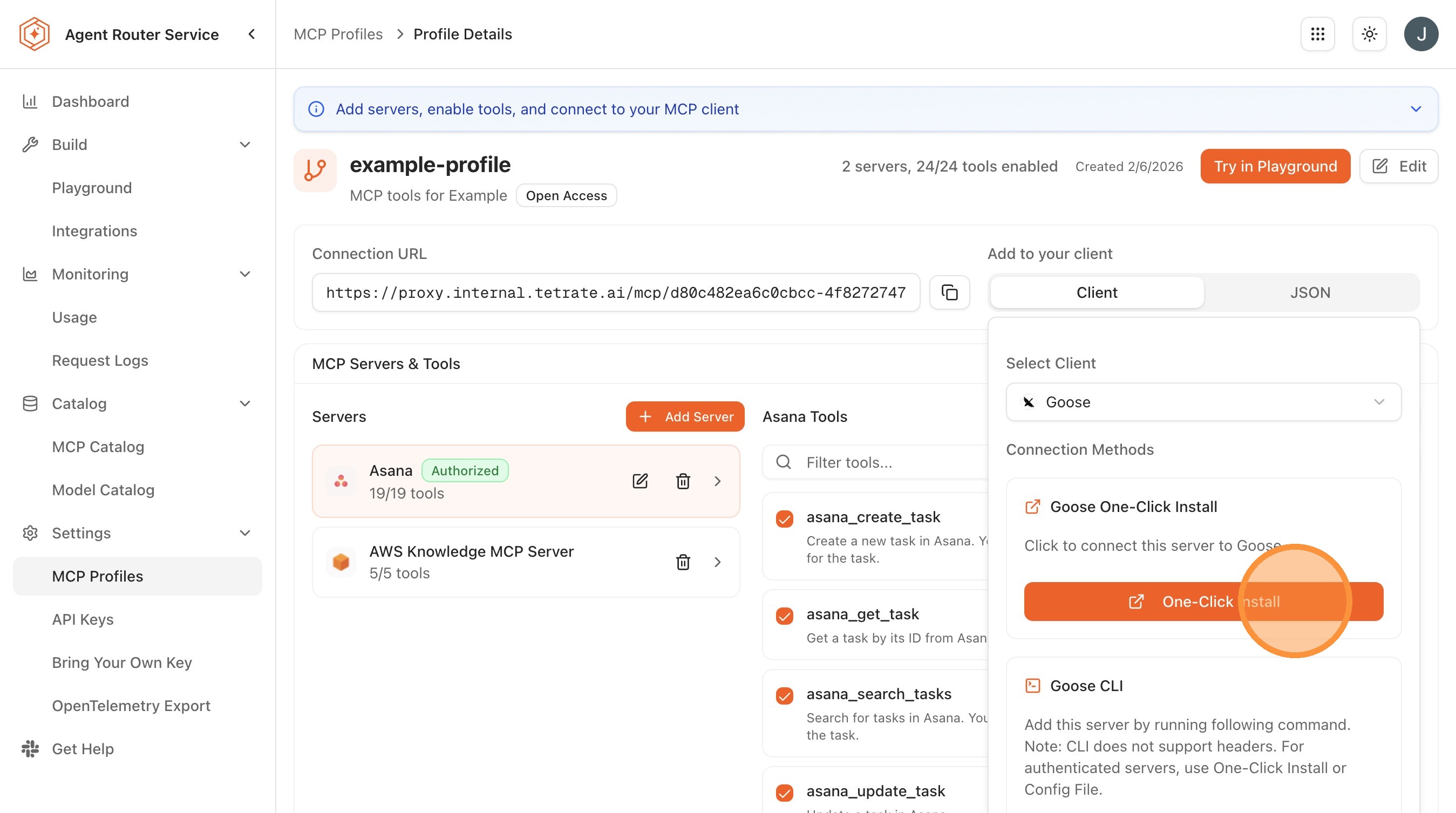Click the Asana logo icon
This screenshot has width=1456, height=813.
coord(341,481)
